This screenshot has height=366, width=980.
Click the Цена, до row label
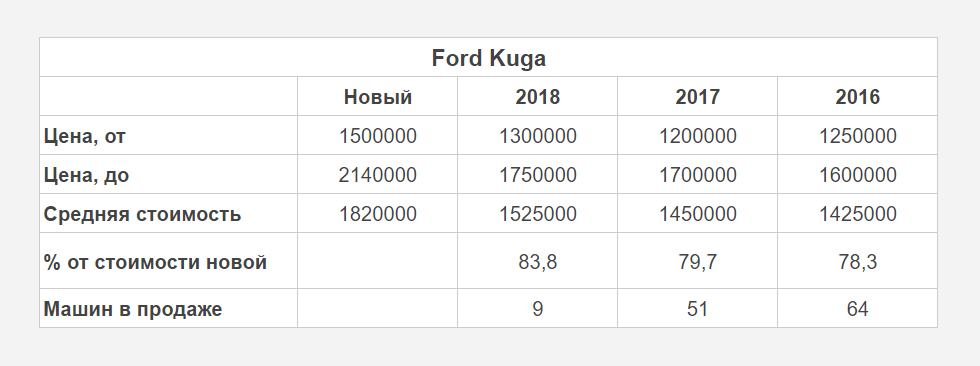coord(86,175)
